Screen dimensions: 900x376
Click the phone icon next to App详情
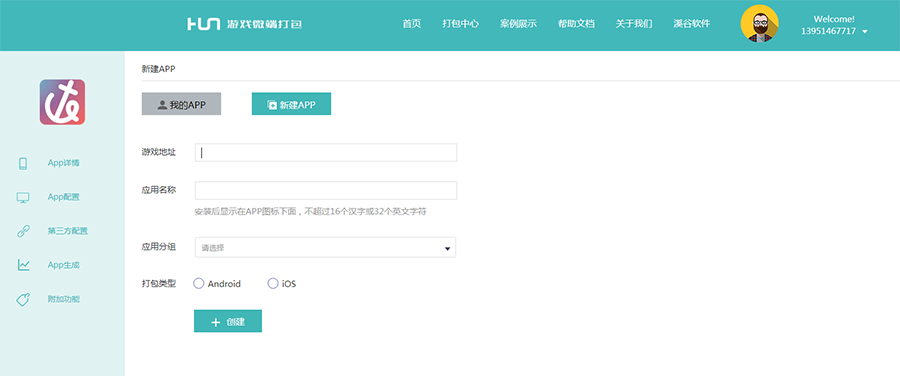(23, 164)
